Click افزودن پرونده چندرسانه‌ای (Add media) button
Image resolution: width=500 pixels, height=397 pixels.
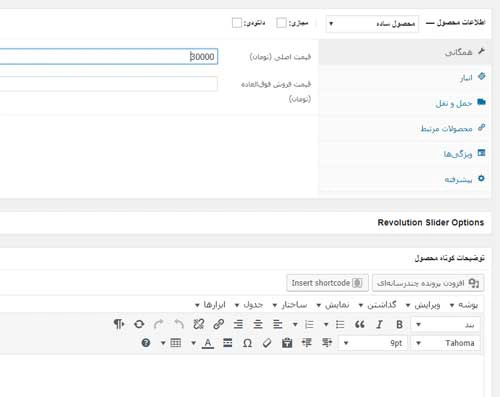[428, 283]
